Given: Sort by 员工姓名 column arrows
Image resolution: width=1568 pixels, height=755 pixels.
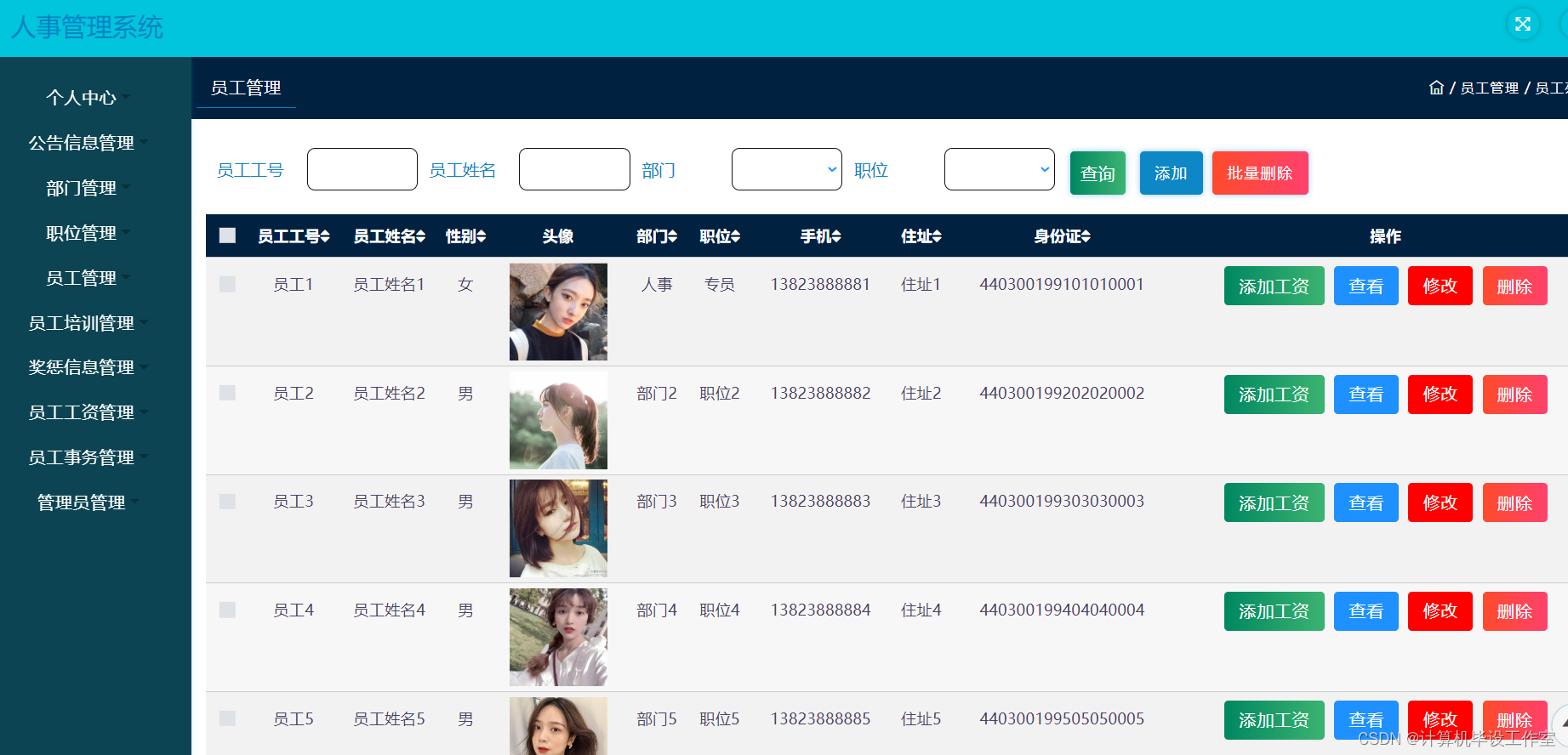Looking at the screenshot, I should tap(421, 236).
